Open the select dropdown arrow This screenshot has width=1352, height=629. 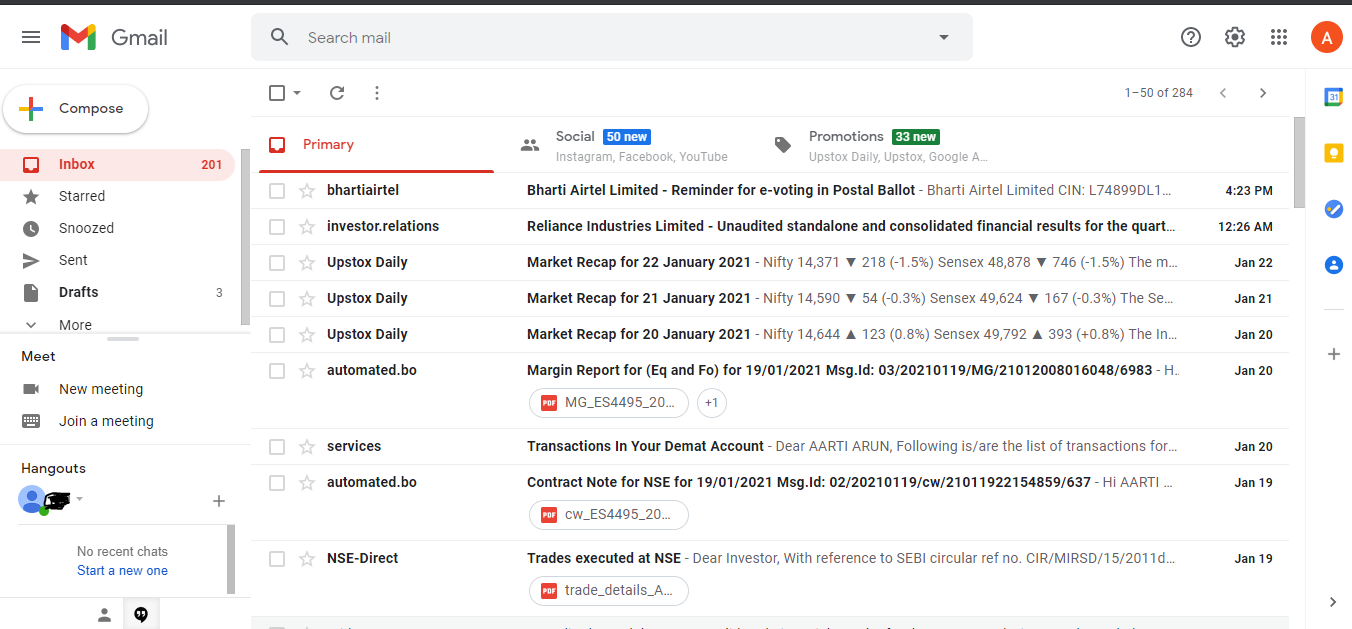coord(297,93)
